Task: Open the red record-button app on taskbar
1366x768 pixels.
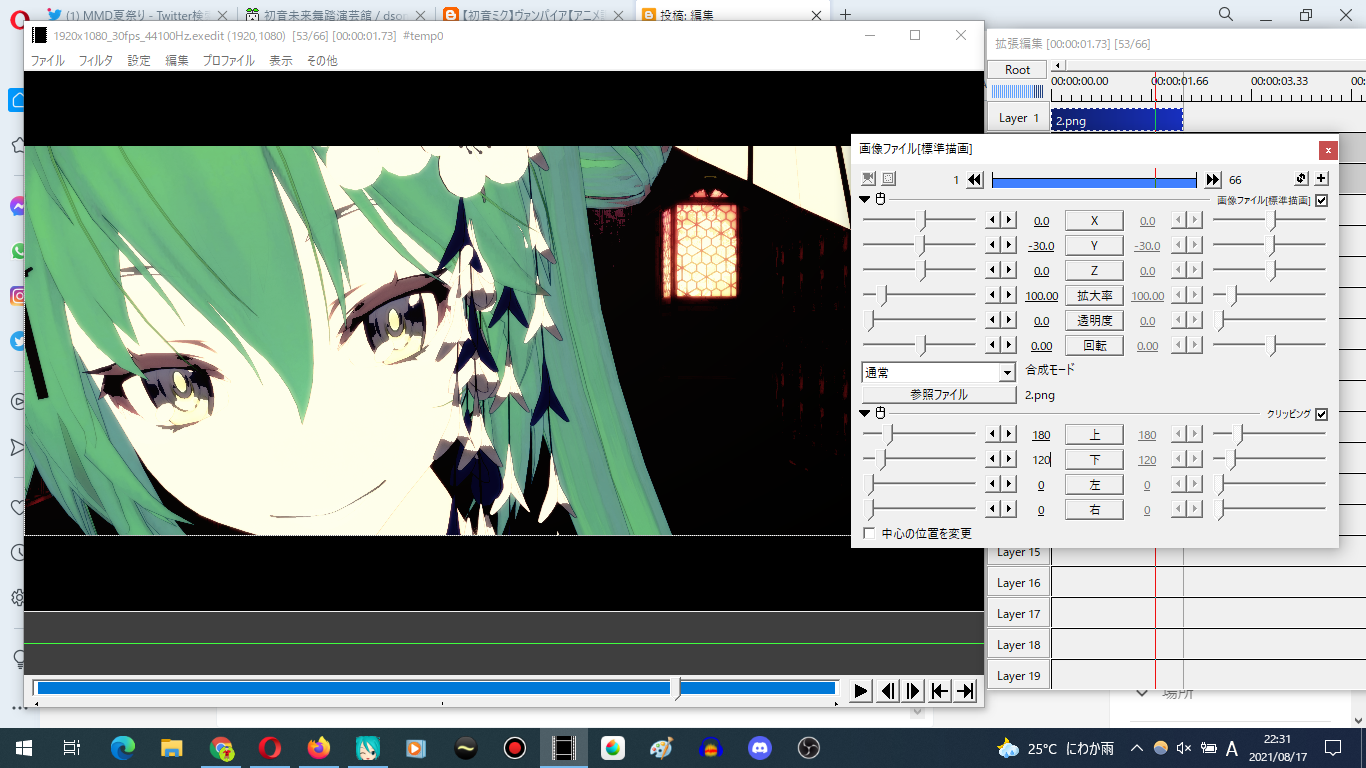Action: click(x=515, y=747)
